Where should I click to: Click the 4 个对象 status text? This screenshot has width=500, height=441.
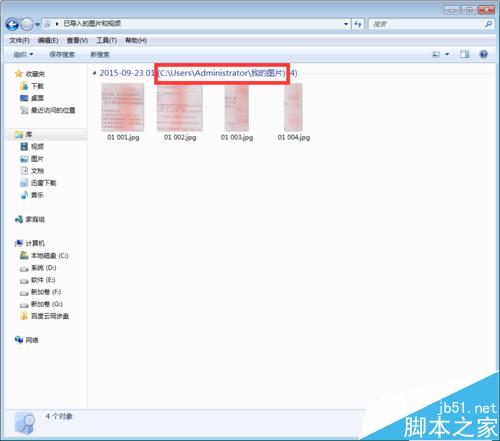pos(59,416)
